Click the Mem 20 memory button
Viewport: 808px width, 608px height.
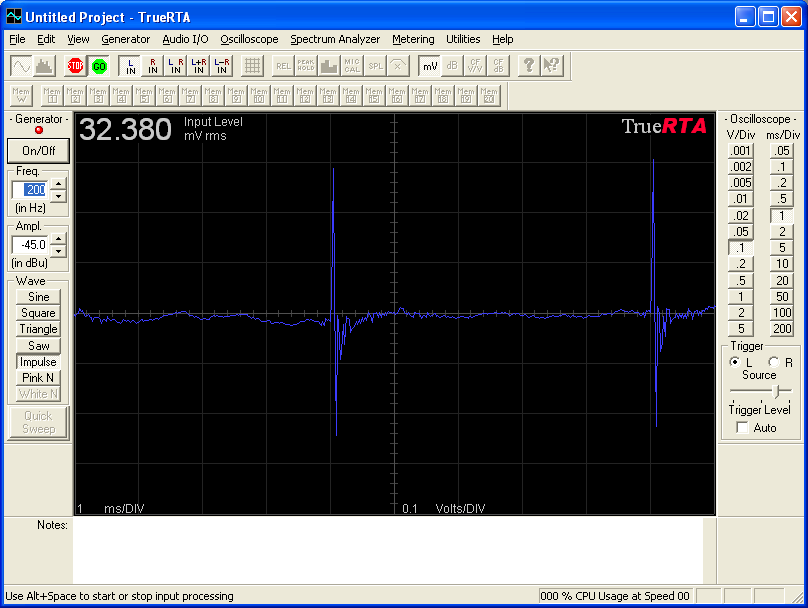[489, 95]
